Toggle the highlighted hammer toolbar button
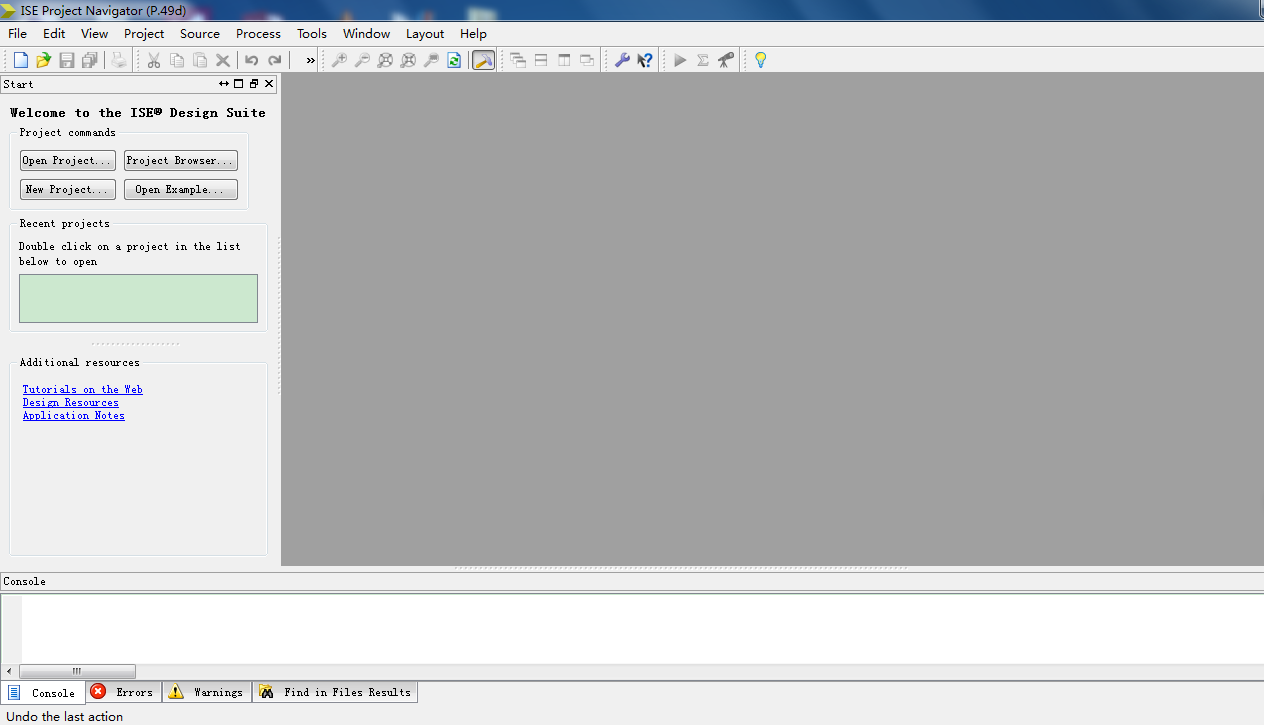The height and width of the screenshot is (725, 1264). [x=483, y=60]
